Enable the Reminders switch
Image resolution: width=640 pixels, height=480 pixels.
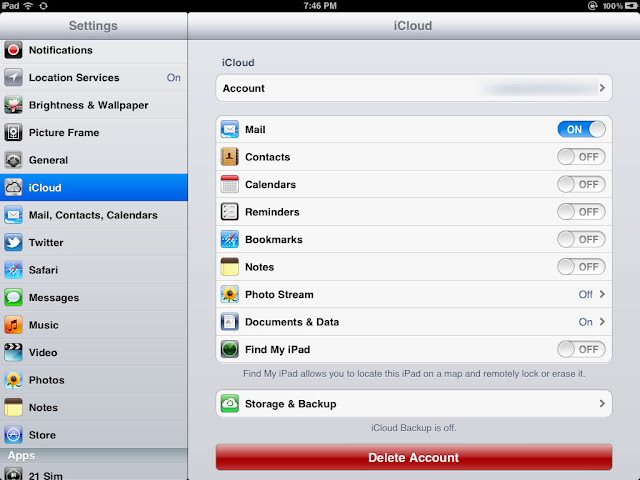click(581, 212)
